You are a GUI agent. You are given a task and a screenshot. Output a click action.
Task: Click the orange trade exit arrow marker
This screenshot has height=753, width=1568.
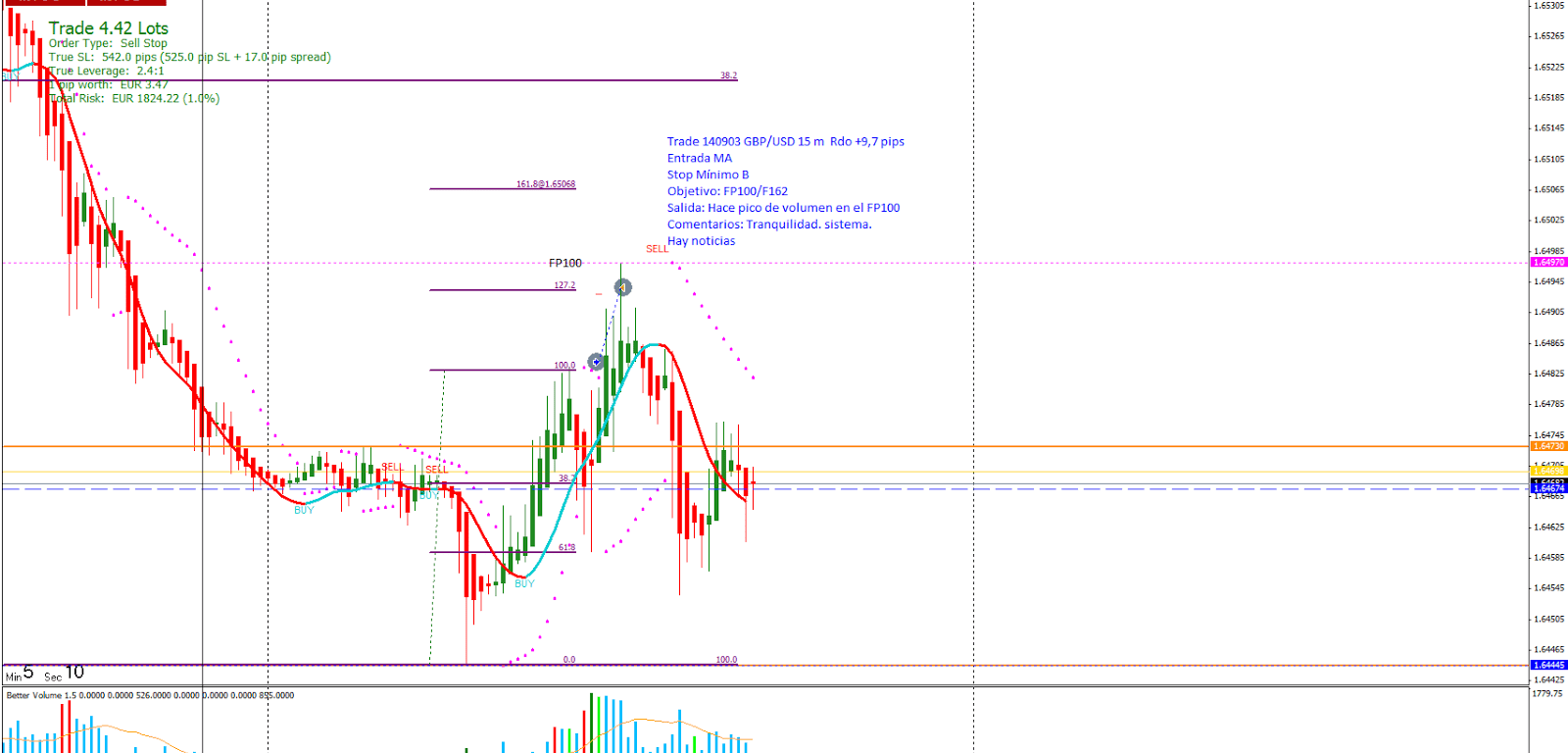tap(622, 287)
